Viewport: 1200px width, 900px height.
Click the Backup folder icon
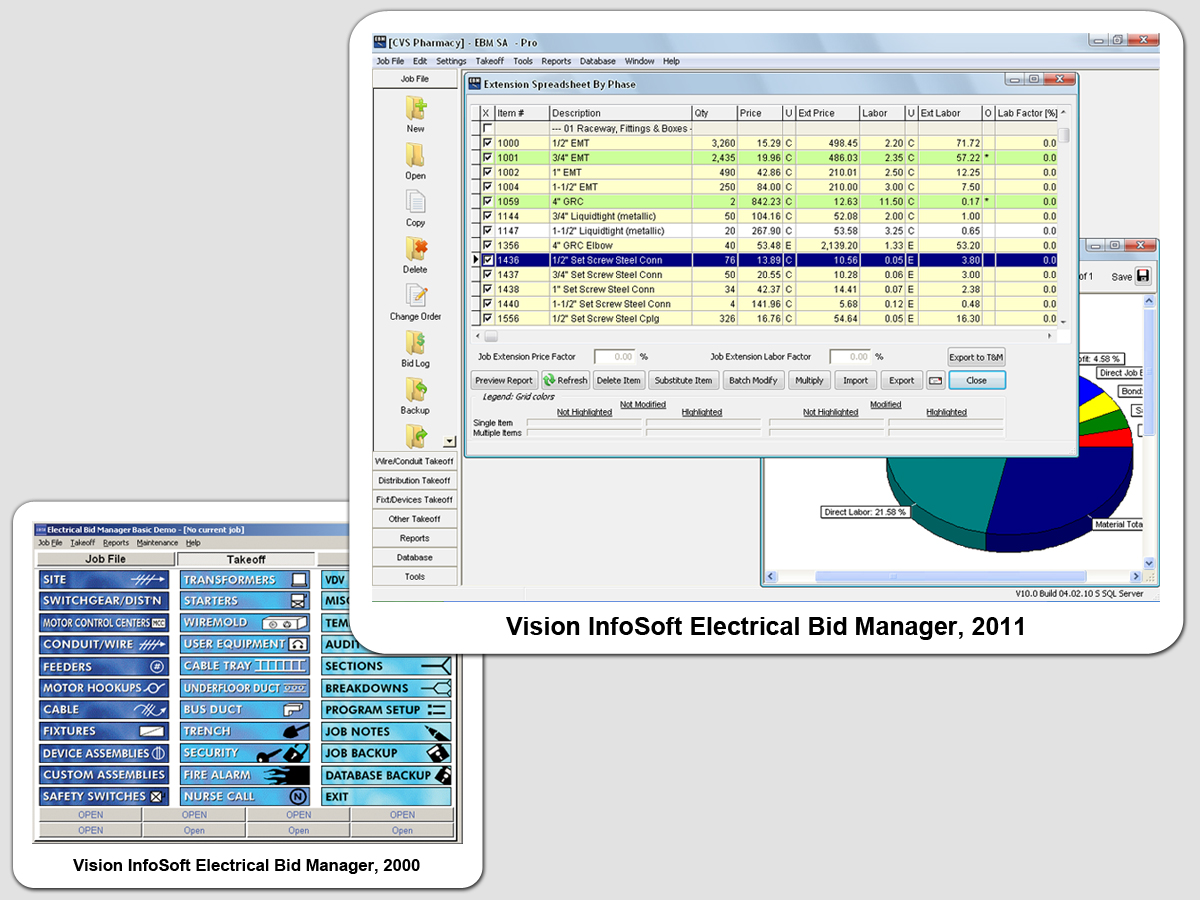(x=415, y=390)
